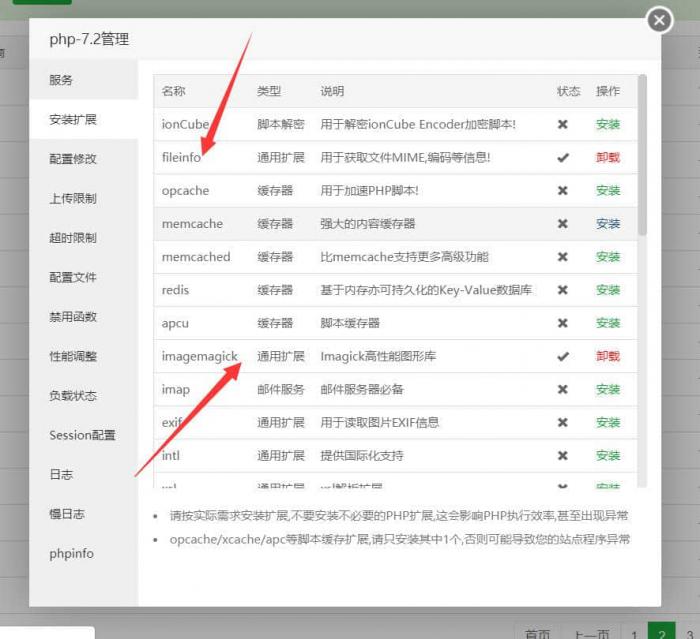
Task: Open the 性能调整 tab
Action: coord(73,356)
